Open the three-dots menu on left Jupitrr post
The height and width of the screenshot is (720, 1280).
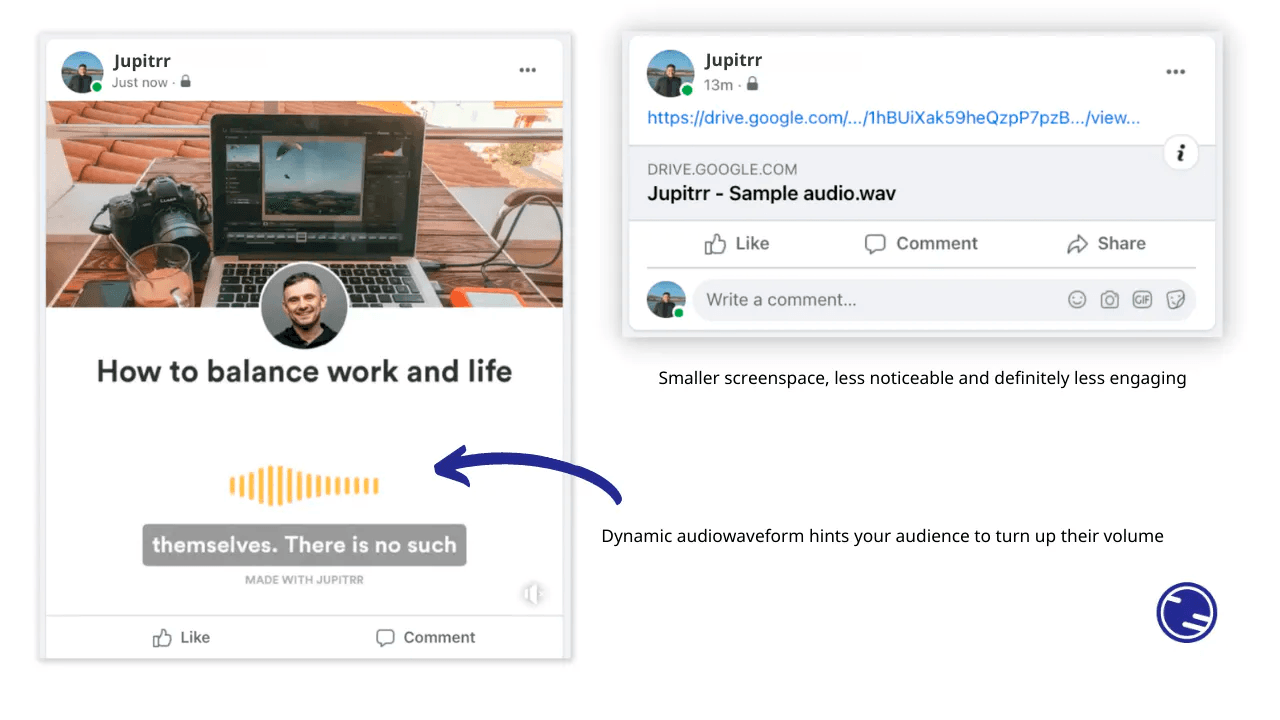click(x=527, y=70)
